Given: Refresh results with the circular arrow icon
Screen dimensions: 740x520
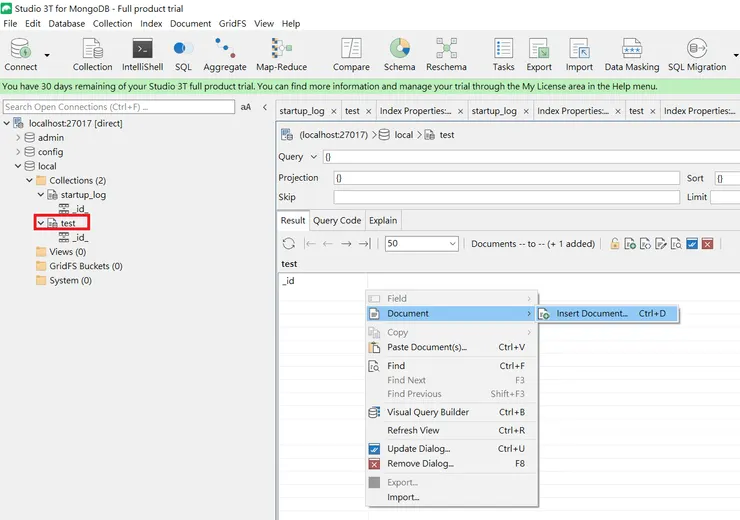Looking at the screenshot, I should coord(289,243).
